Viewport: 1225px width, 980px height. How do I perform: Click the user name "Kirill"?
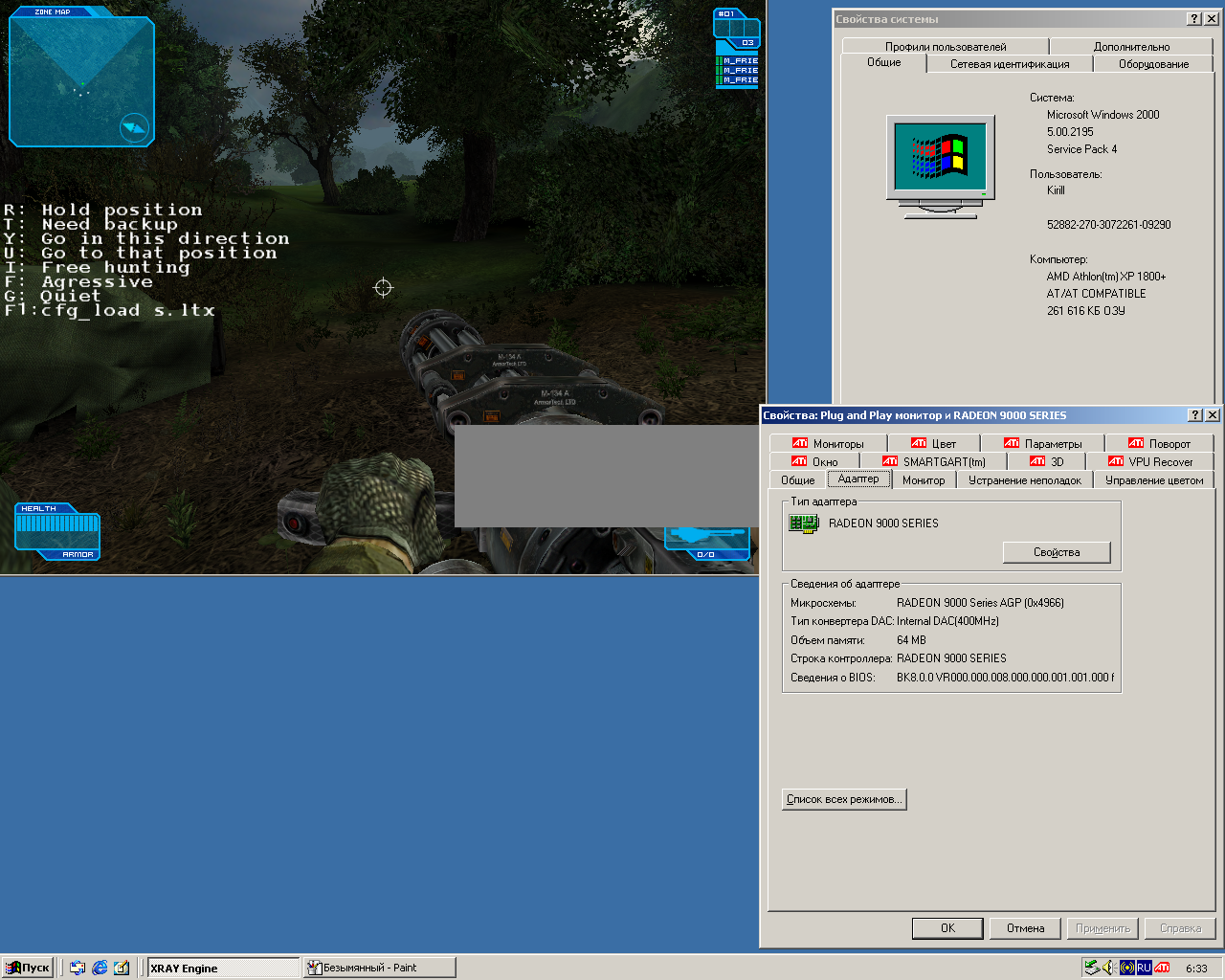point(1056,190)
